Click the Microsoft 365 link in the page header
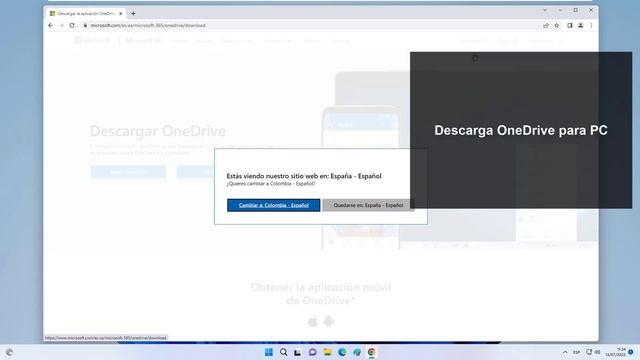 pos(144,40)
